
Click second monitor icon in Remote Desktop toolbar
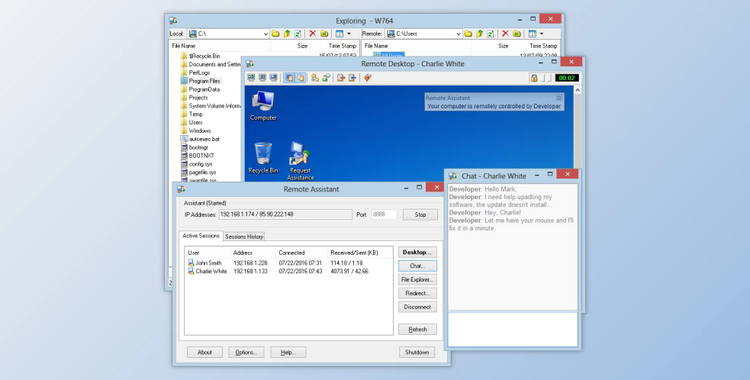pyautogui.click(x=262, y=78)
